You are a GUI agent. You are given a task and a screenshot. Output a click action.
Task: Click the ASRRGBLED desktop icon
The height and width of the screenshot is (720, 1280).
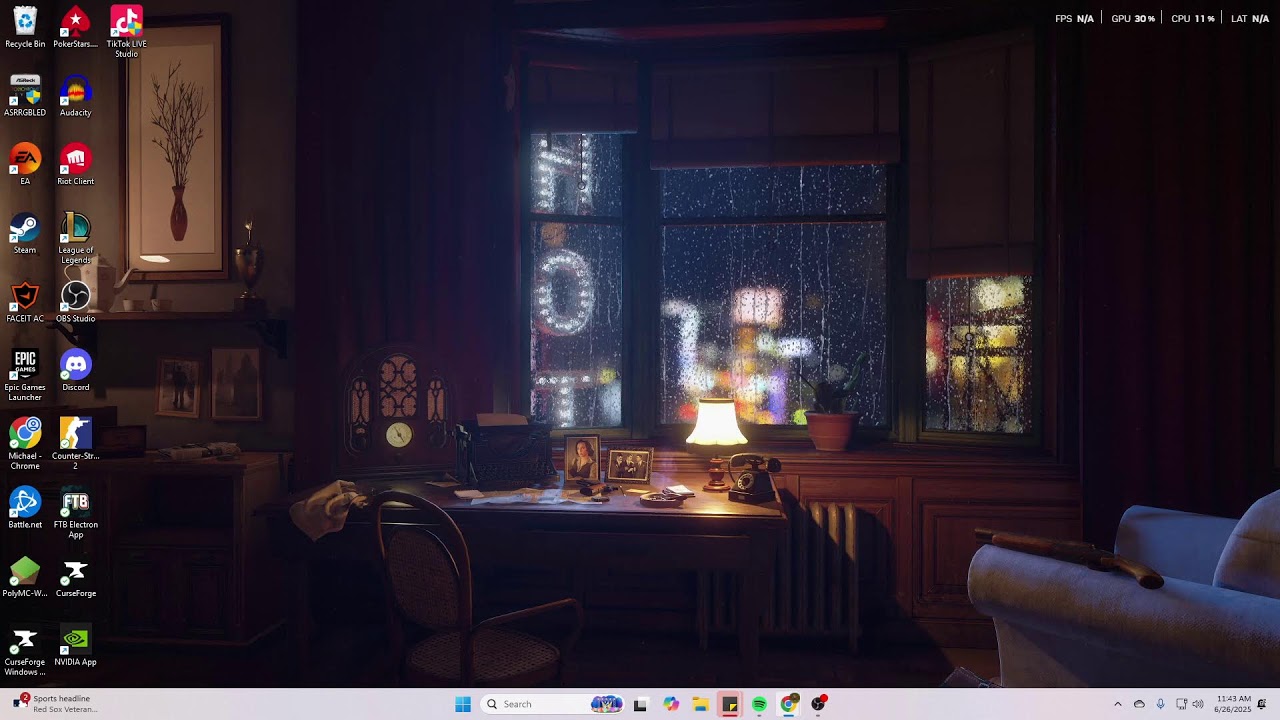pyautogui.click(x=25, y=96)
